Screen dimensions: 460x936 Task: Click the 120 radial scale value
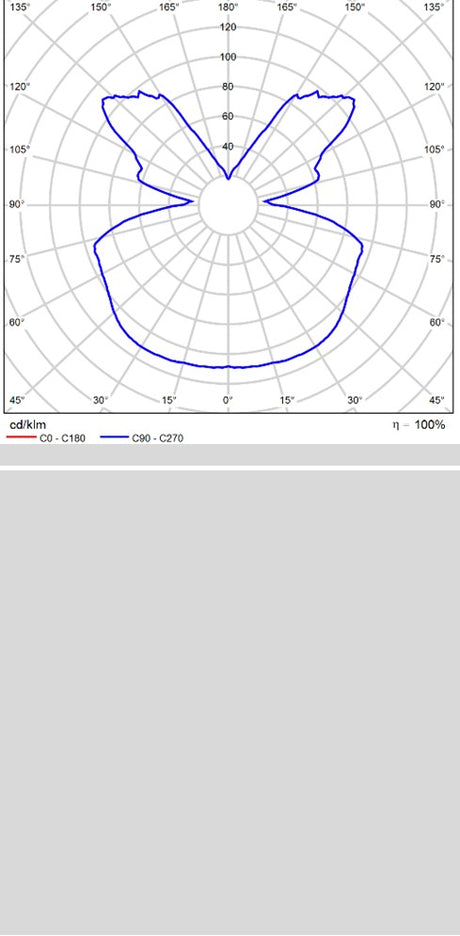tap(228, 27)
